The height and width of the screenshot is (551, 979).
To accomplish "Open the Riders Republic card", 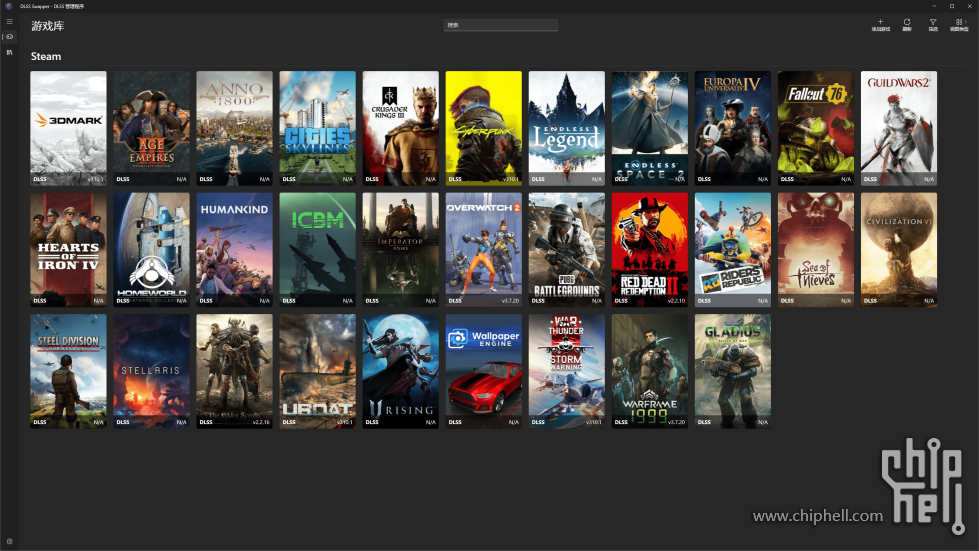I will point(732,250).
